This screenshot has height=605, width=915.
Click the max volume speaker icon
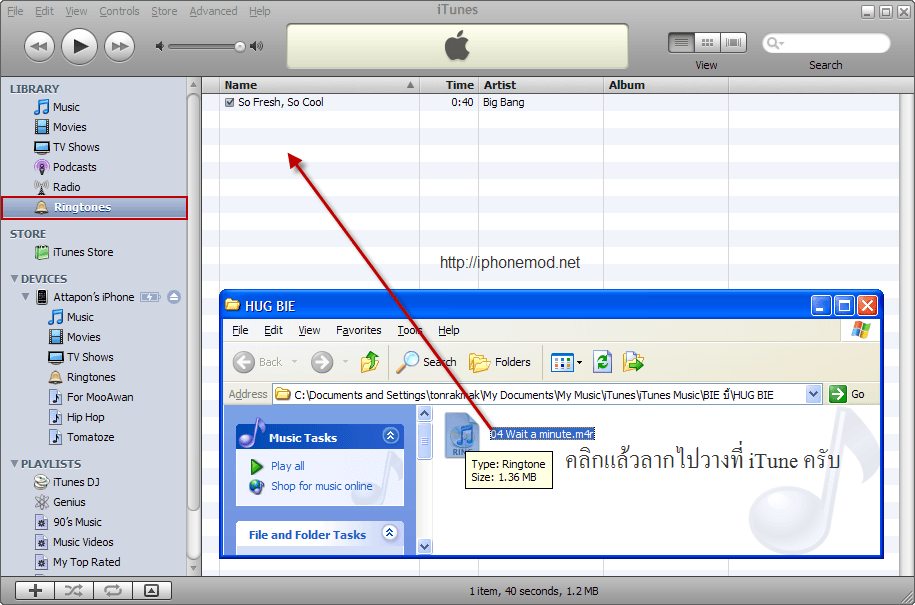tap(256, 46)
